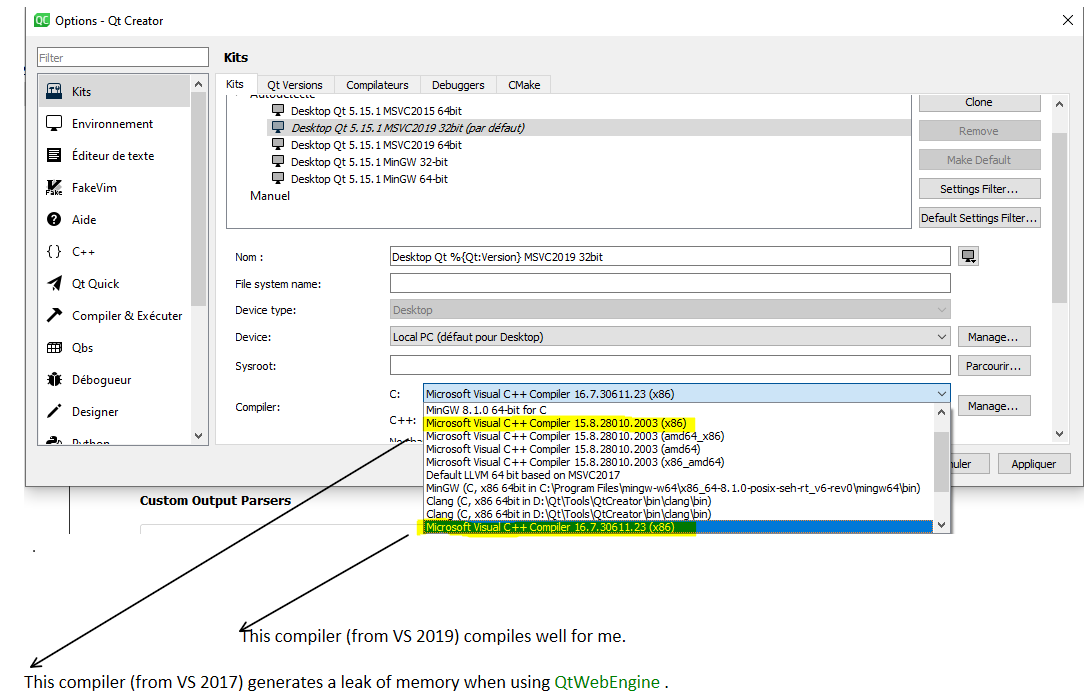Click the kit icon button beside Nom field
The height and width of the screenshot is (692, 1084).
pos(969,256)
